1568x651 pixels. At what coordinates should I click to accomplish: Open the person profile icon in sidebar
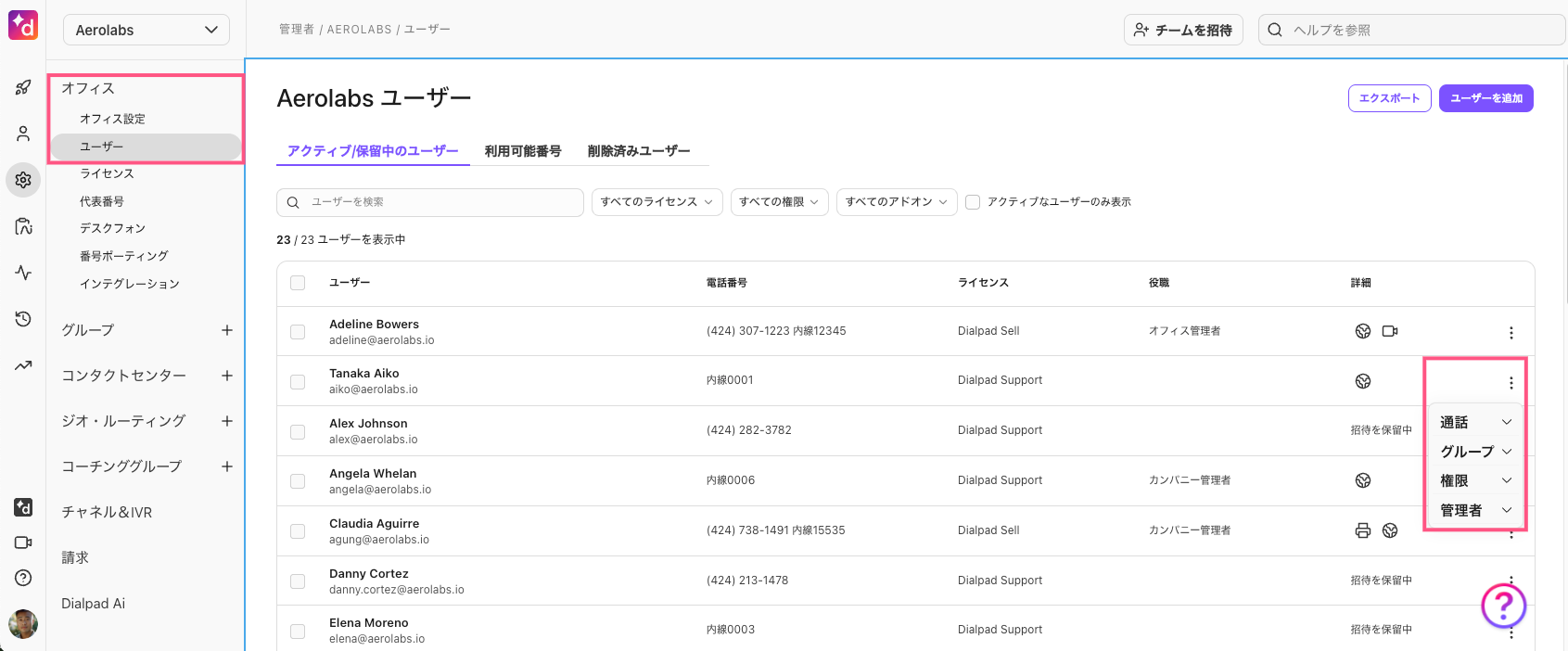pyautogui.click(x=23, y=134)
